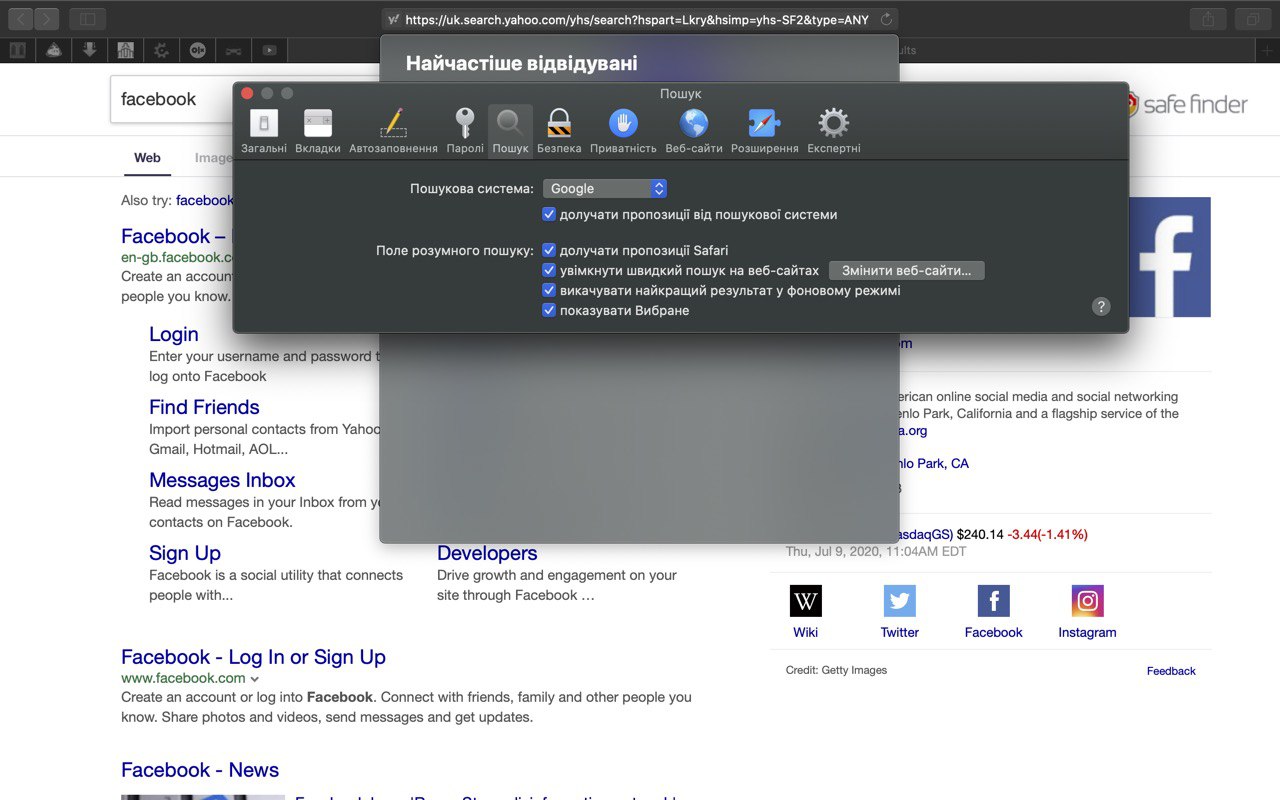Toggle 'показувати Вибране' checkbox
1280x800 pixels.
point(549,310)
